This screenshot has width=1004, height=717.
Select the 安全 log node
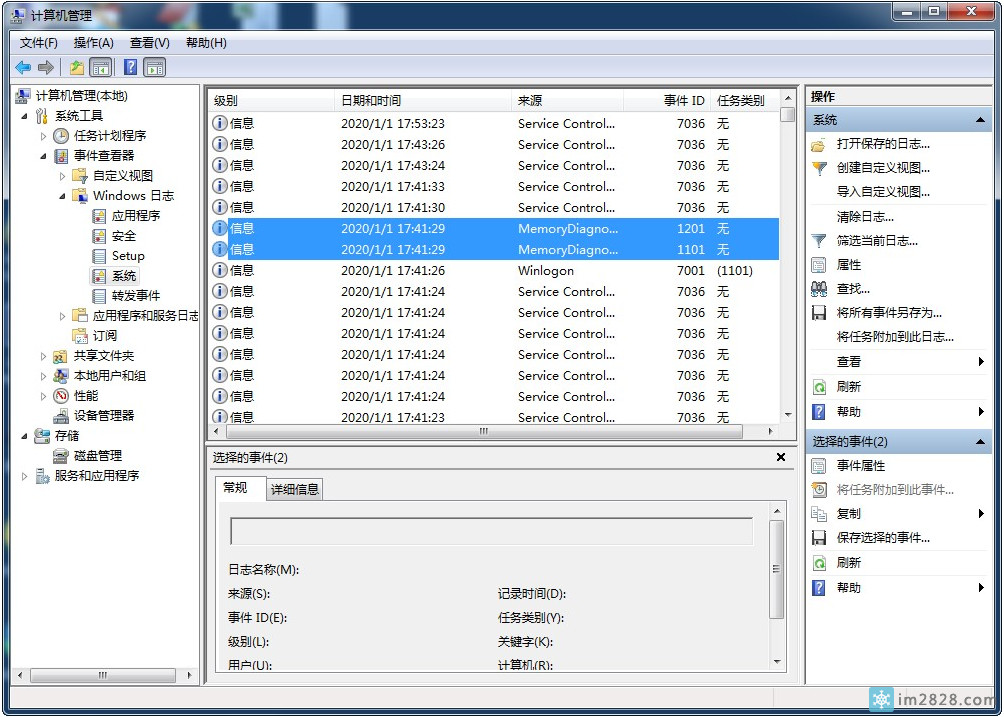(123, 236)
